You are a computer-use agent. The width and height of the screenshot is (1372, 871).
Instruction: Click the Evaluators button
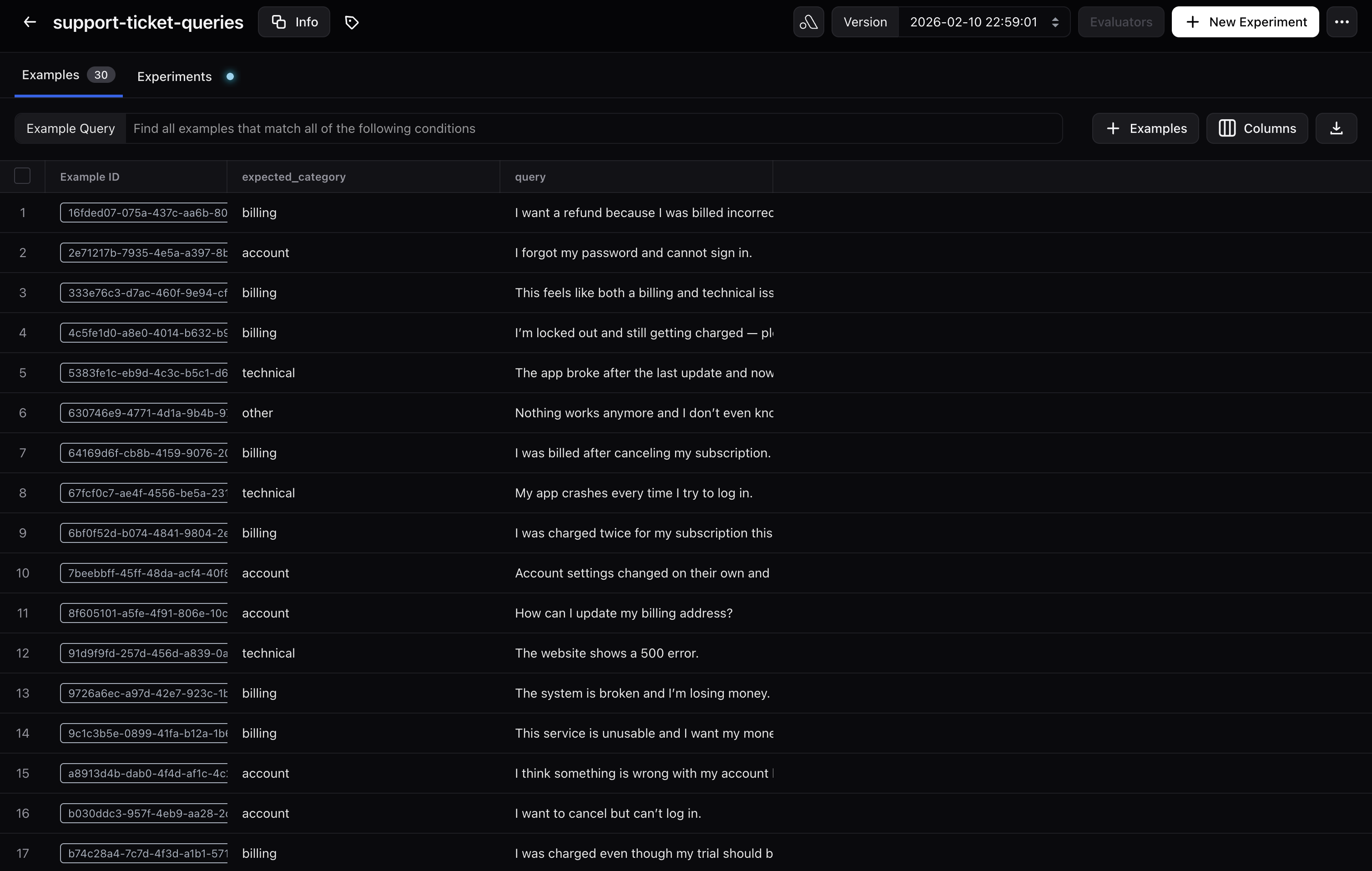1120,22
